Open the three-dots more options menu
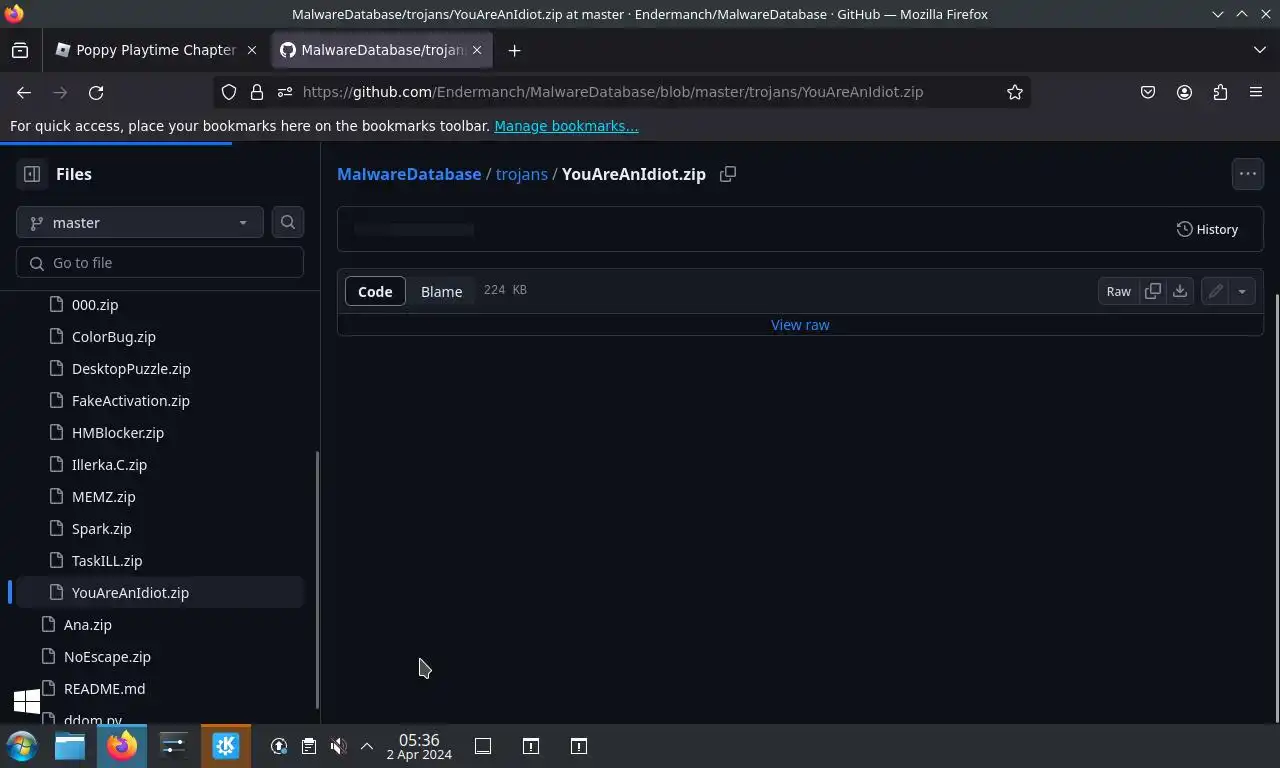This screenshot has height=768, width=1280. tap(1248, 174)
